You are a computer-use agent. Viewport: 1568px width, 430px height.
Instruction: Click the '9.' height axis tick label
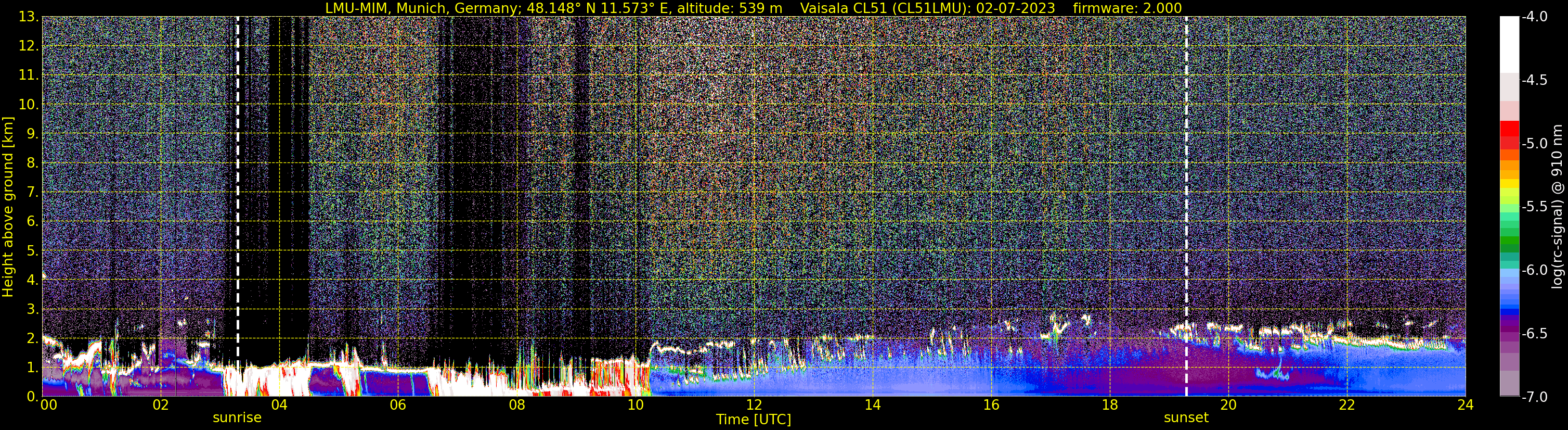click(x=33, y=134)
